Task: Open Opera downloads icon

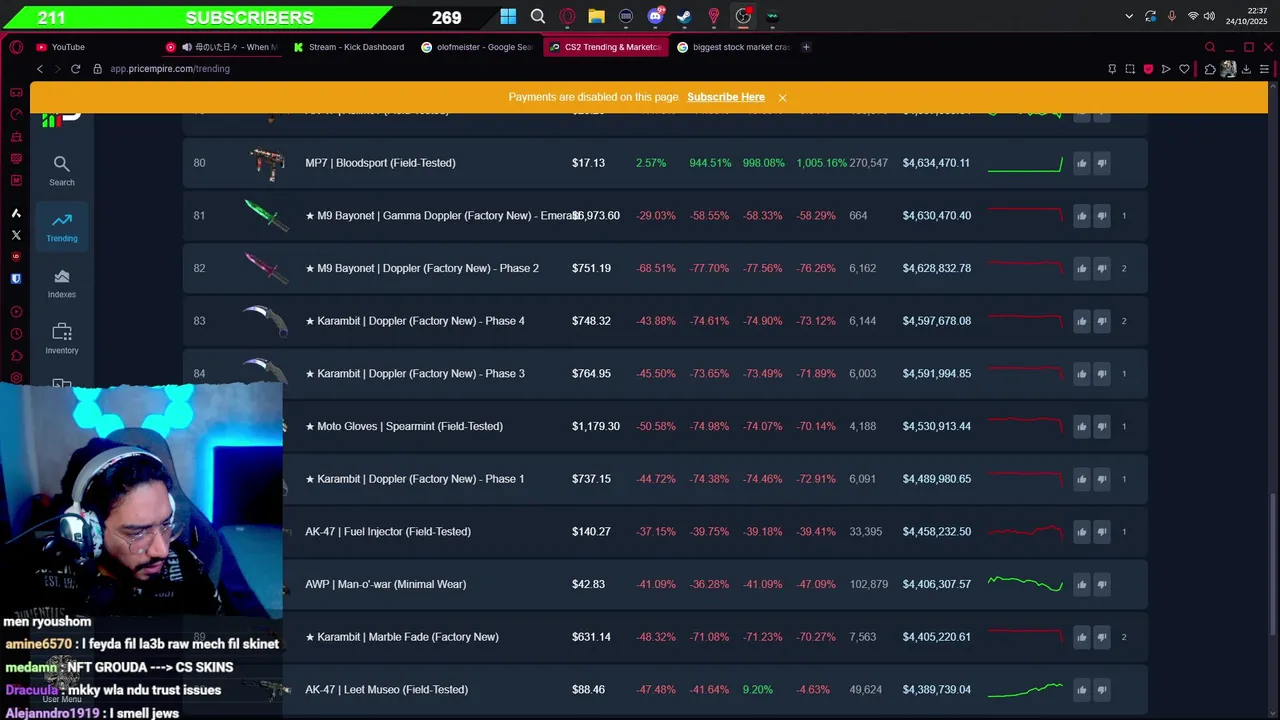Action: coord(1247,69)
